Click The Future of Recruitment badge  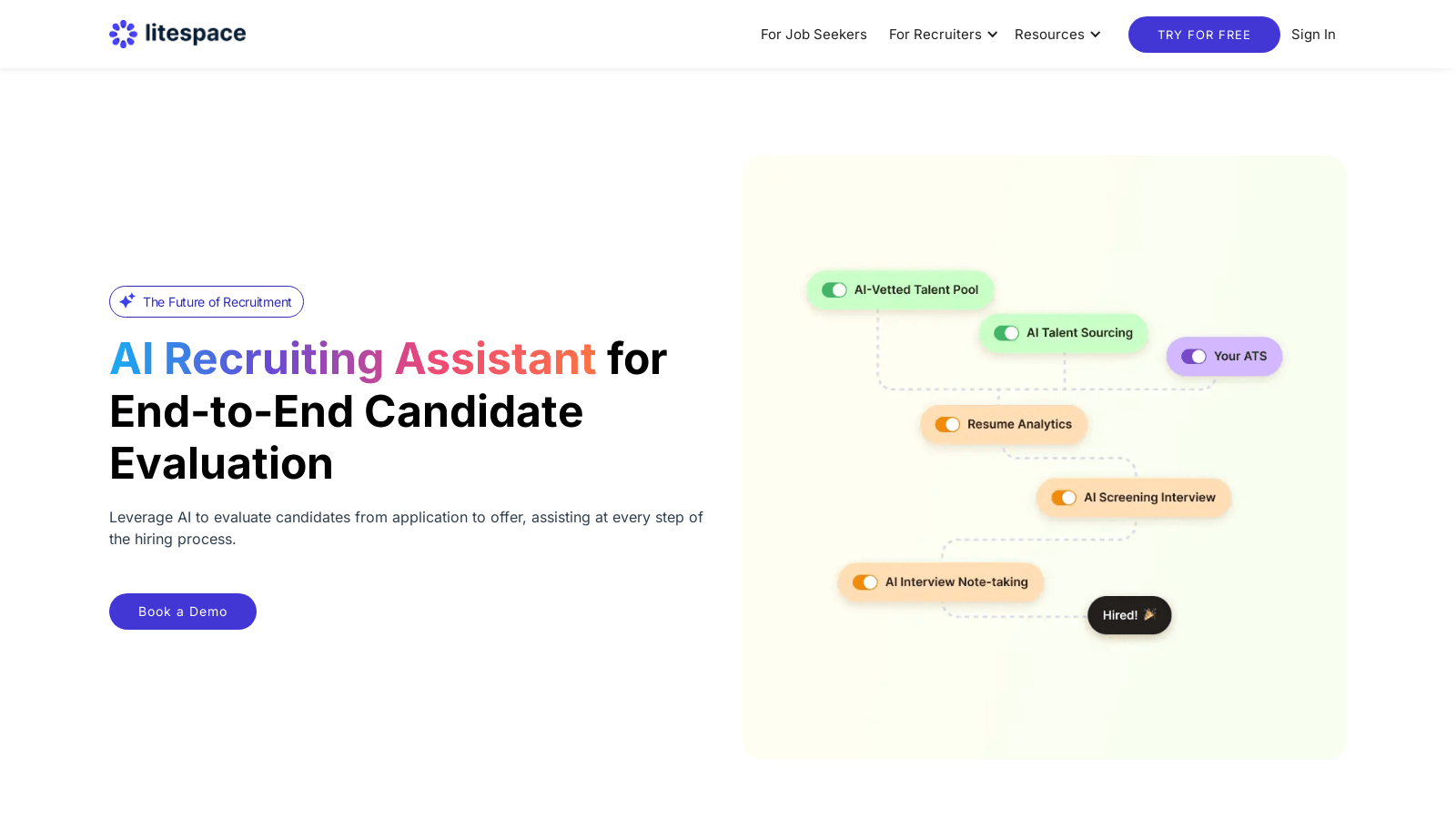(207, 302)
